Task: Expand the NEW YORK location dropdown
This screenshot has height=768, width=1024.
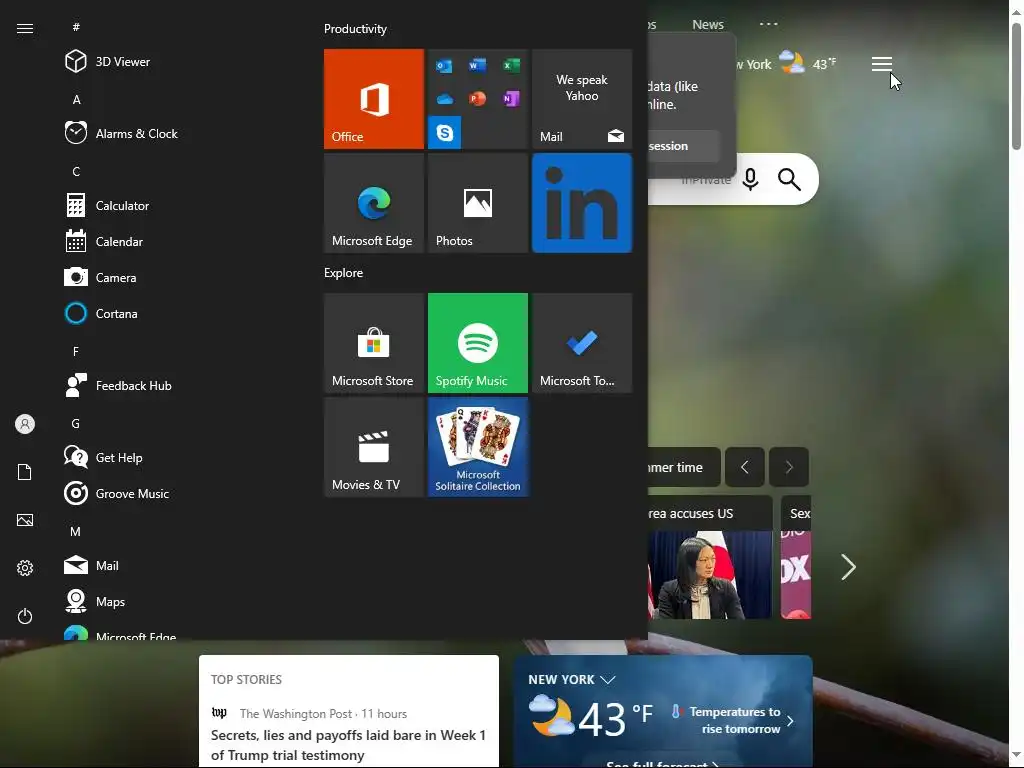Action: (x=608, y=679)
